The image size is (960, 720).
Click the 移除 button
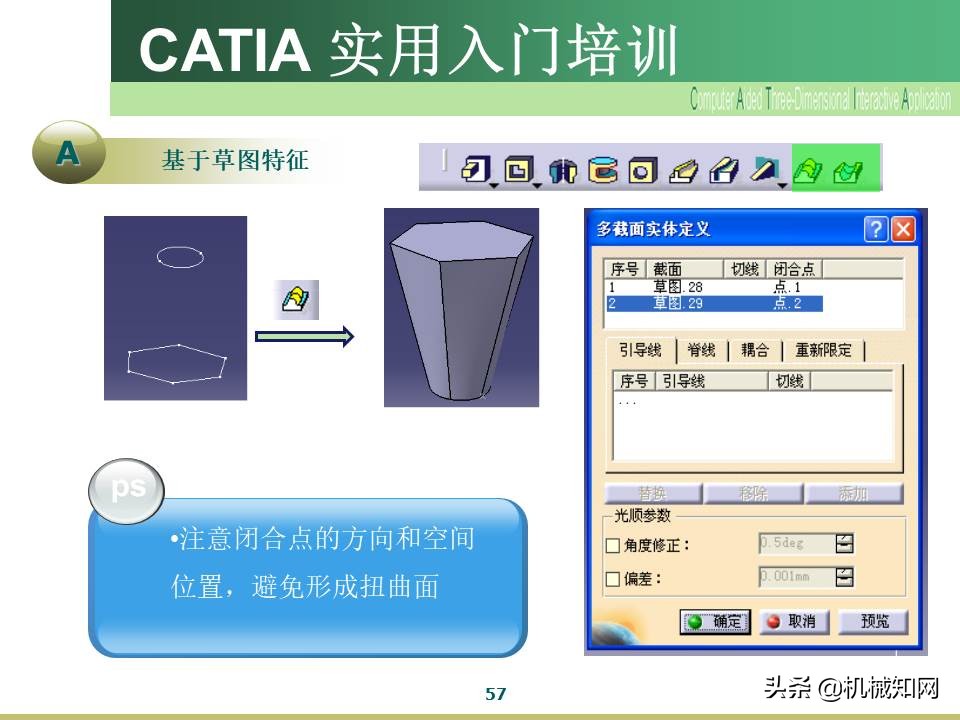(753, 493)
